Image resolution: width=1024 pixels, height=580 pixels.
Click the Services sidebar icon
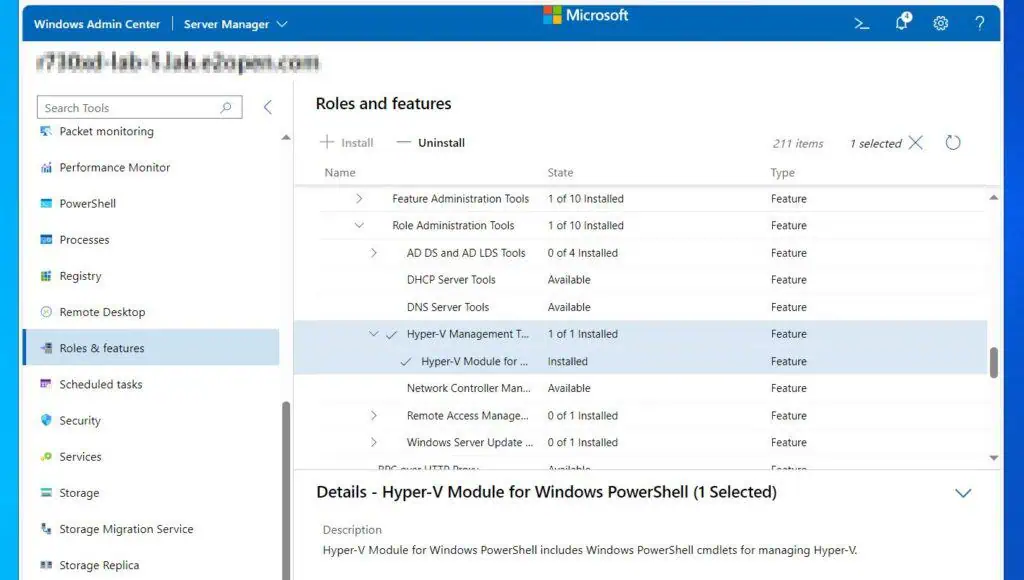click(x=46, y=457)
